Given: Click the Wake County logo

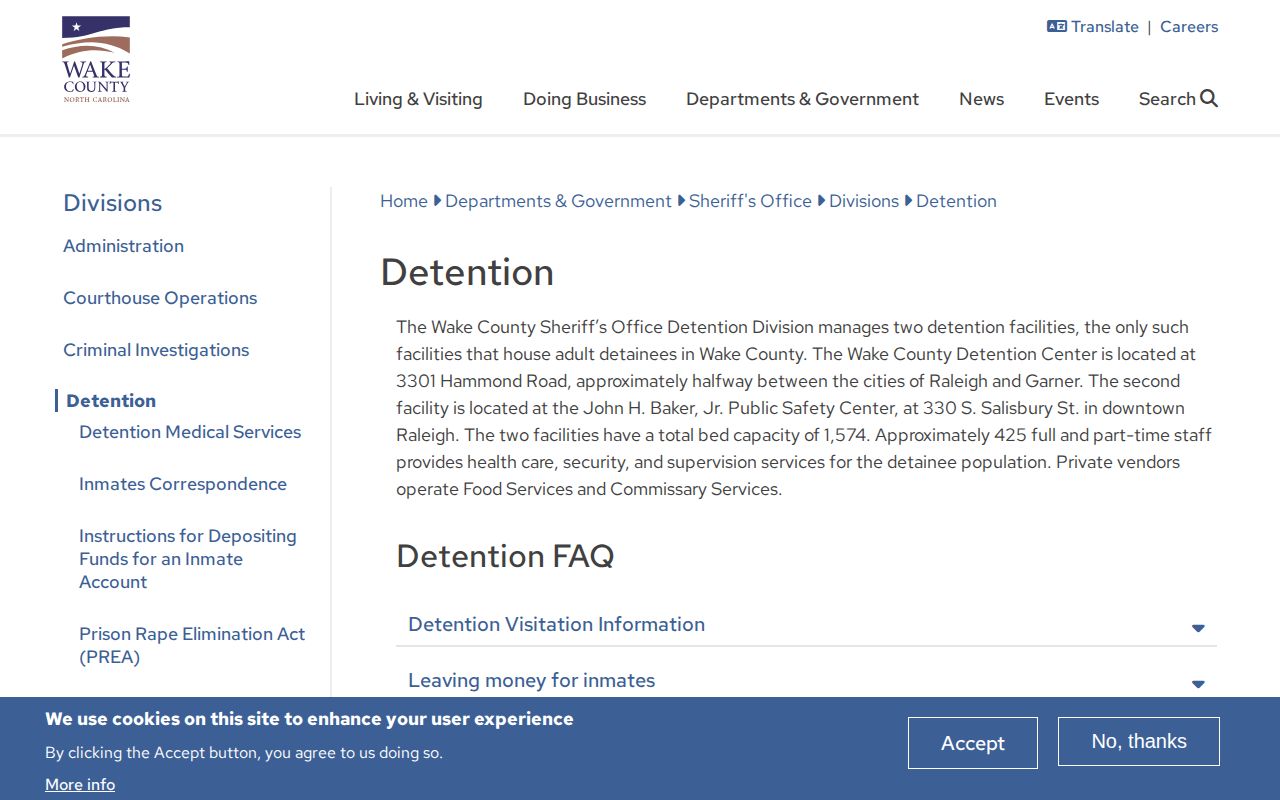Looking at the screenshot, I should [96, 60].
